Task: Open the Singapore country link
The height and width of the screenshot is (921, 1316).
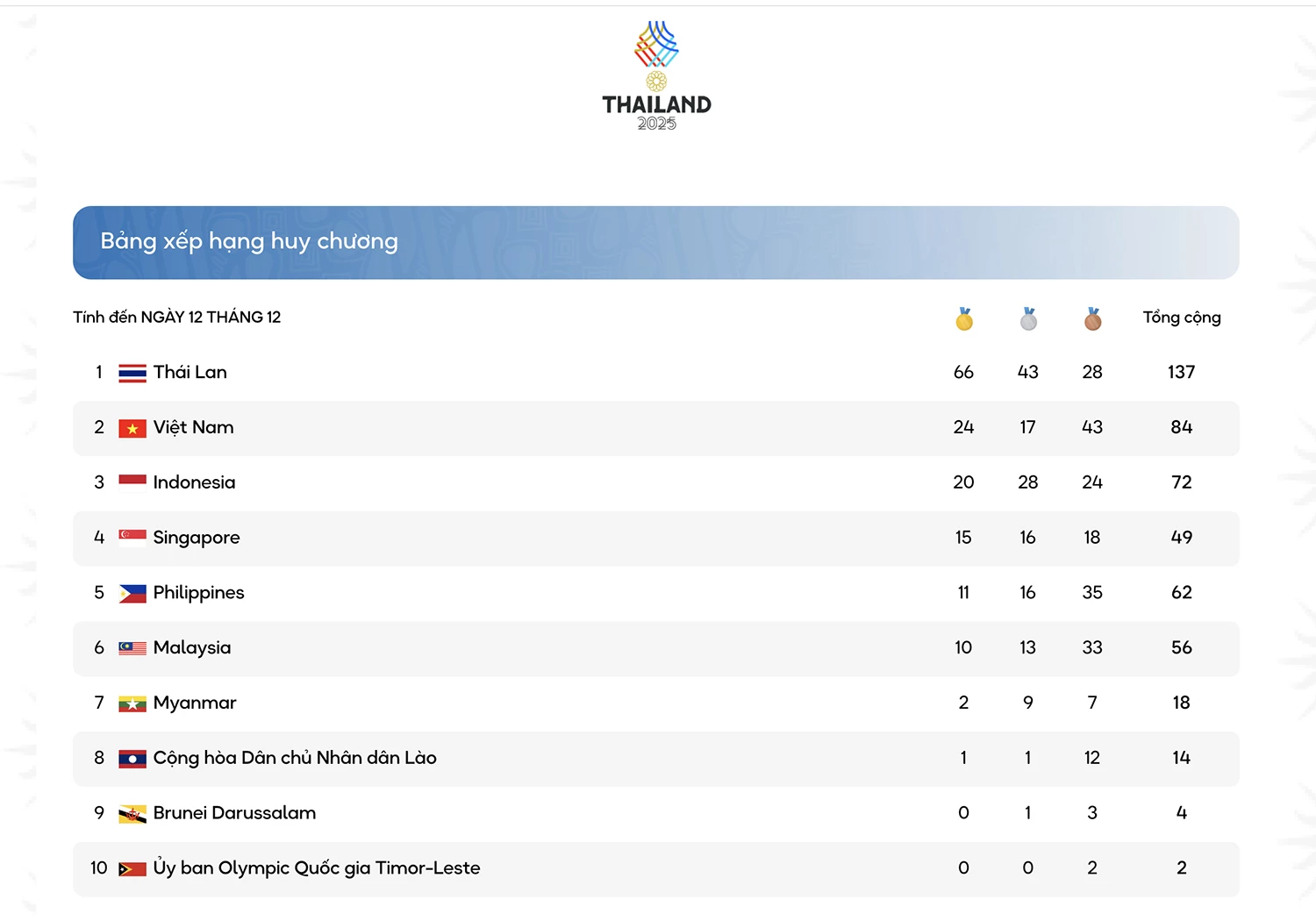Action: (x=196, y=538)
